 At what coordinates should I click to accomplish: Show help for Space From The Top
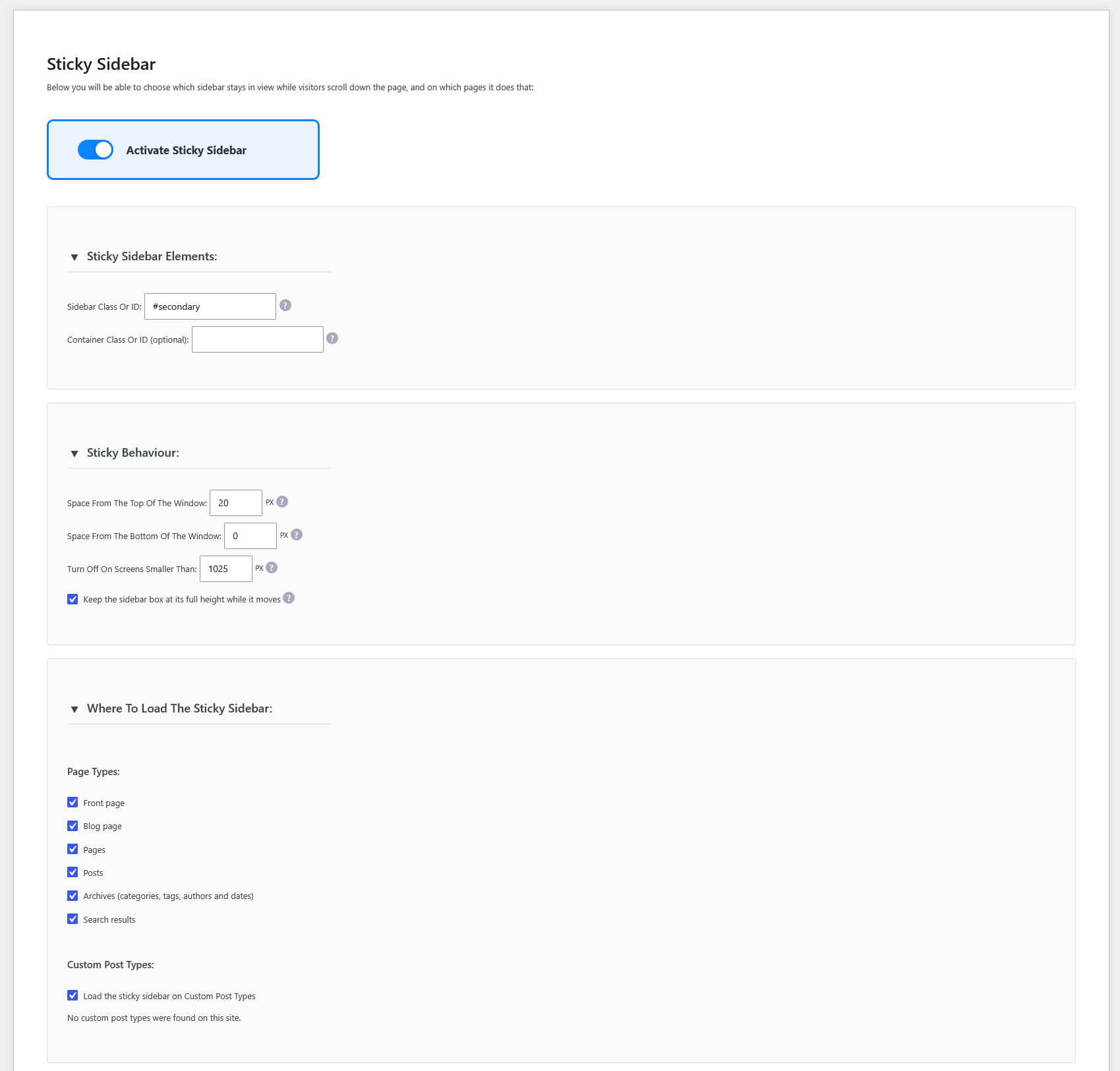point(282,502)
